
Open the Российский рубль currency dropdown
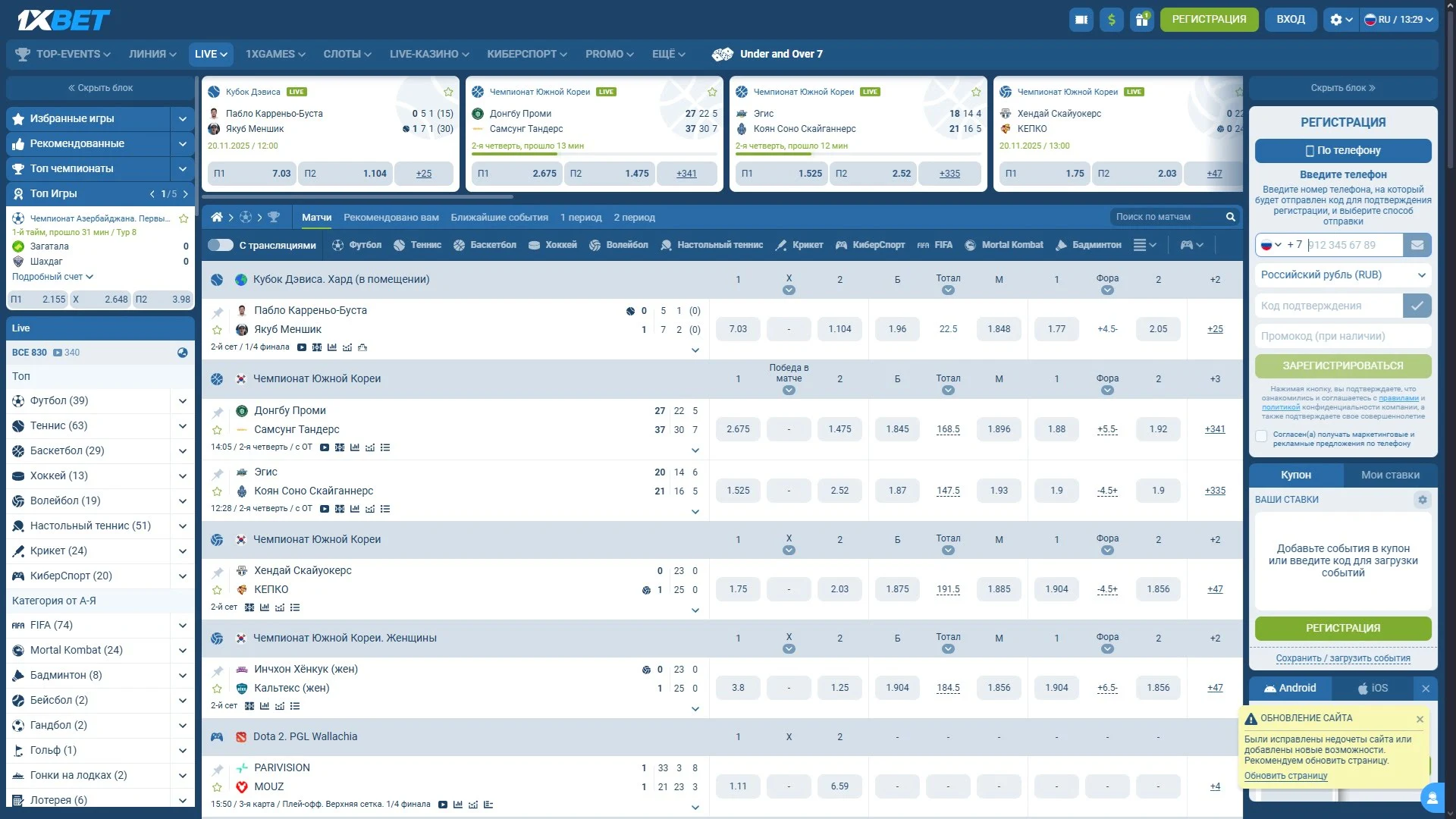coord(1342,275)
